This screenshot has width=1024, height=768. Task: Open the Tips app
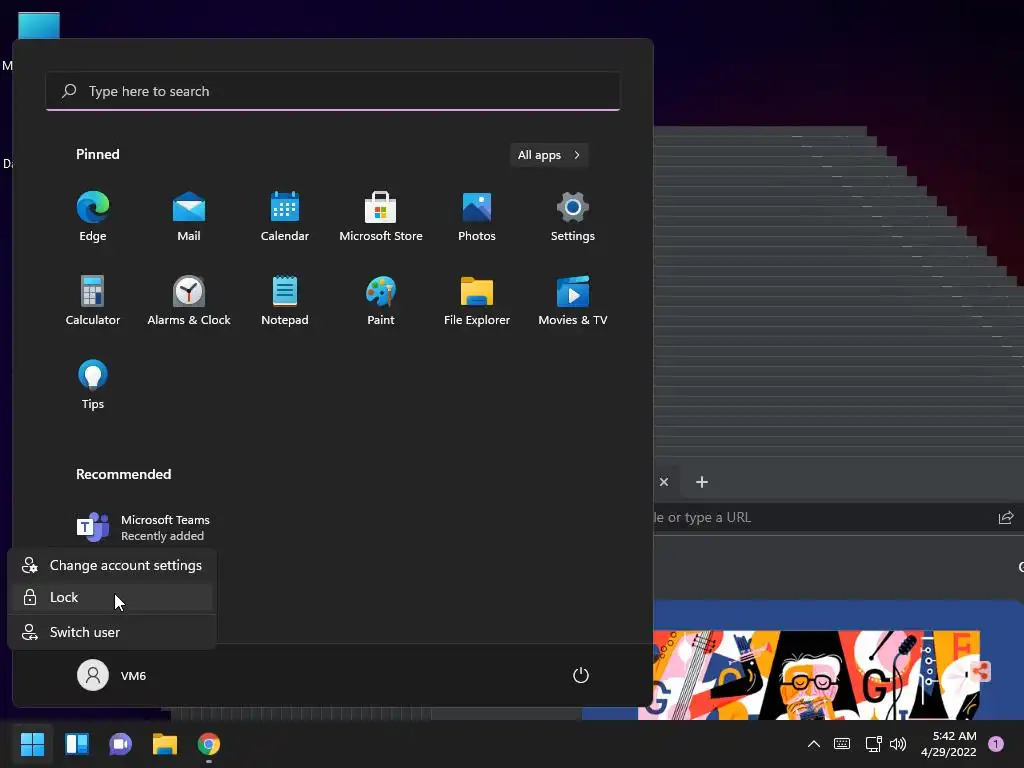coord(93,385)
